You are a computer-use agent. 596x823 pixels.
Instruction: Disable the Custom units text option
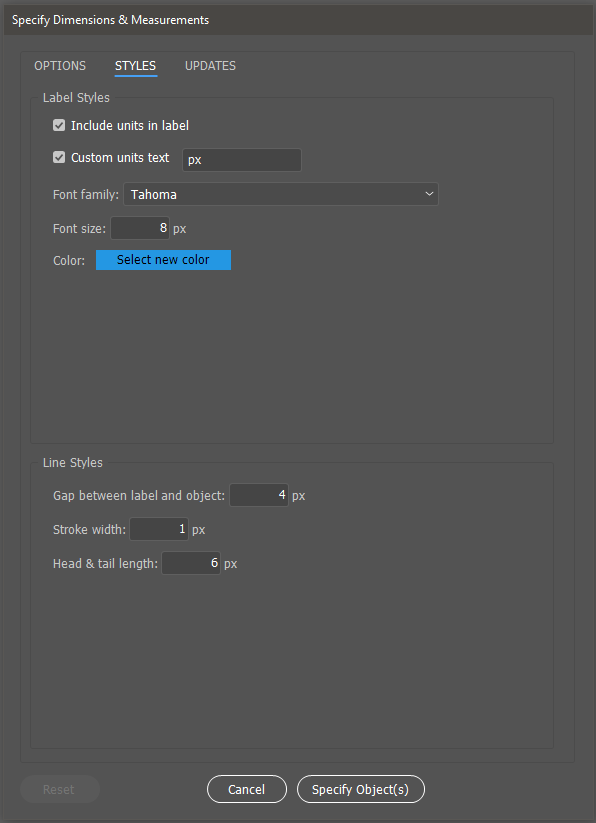click(58, 157)
